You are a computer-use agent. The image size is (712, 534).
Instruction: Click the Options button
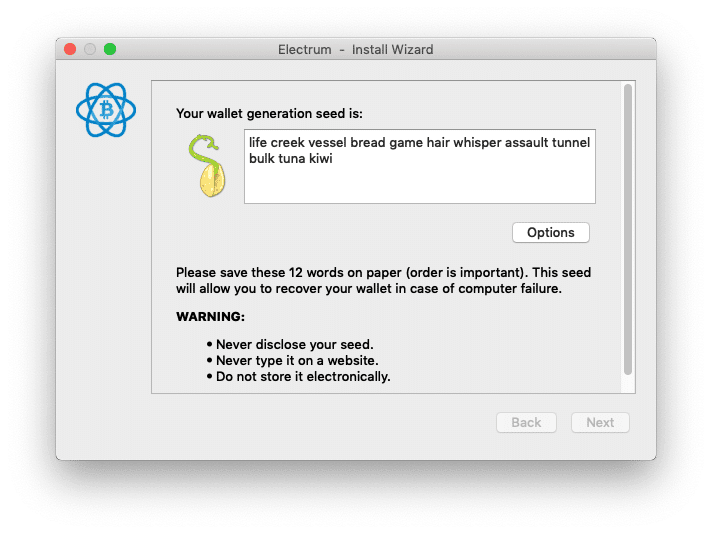(550, 232)
